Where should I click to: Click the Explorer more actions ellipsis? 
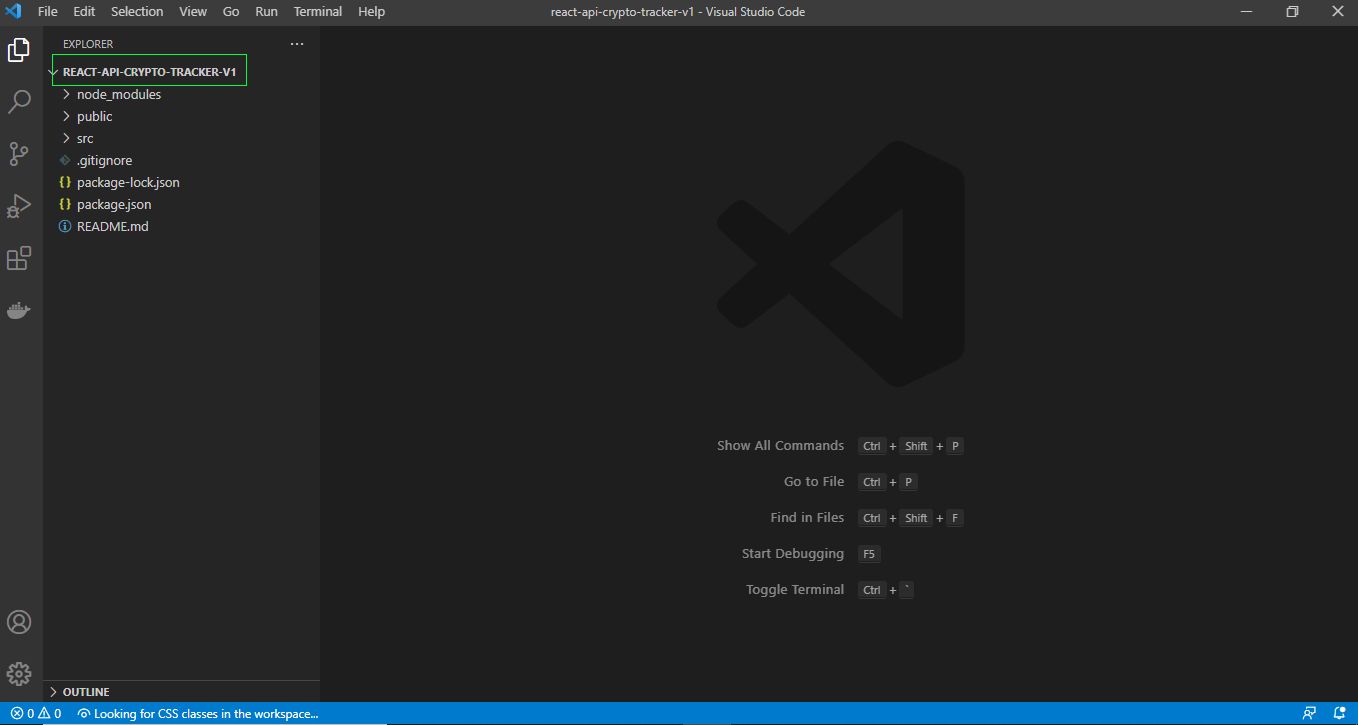pos(296,44)
